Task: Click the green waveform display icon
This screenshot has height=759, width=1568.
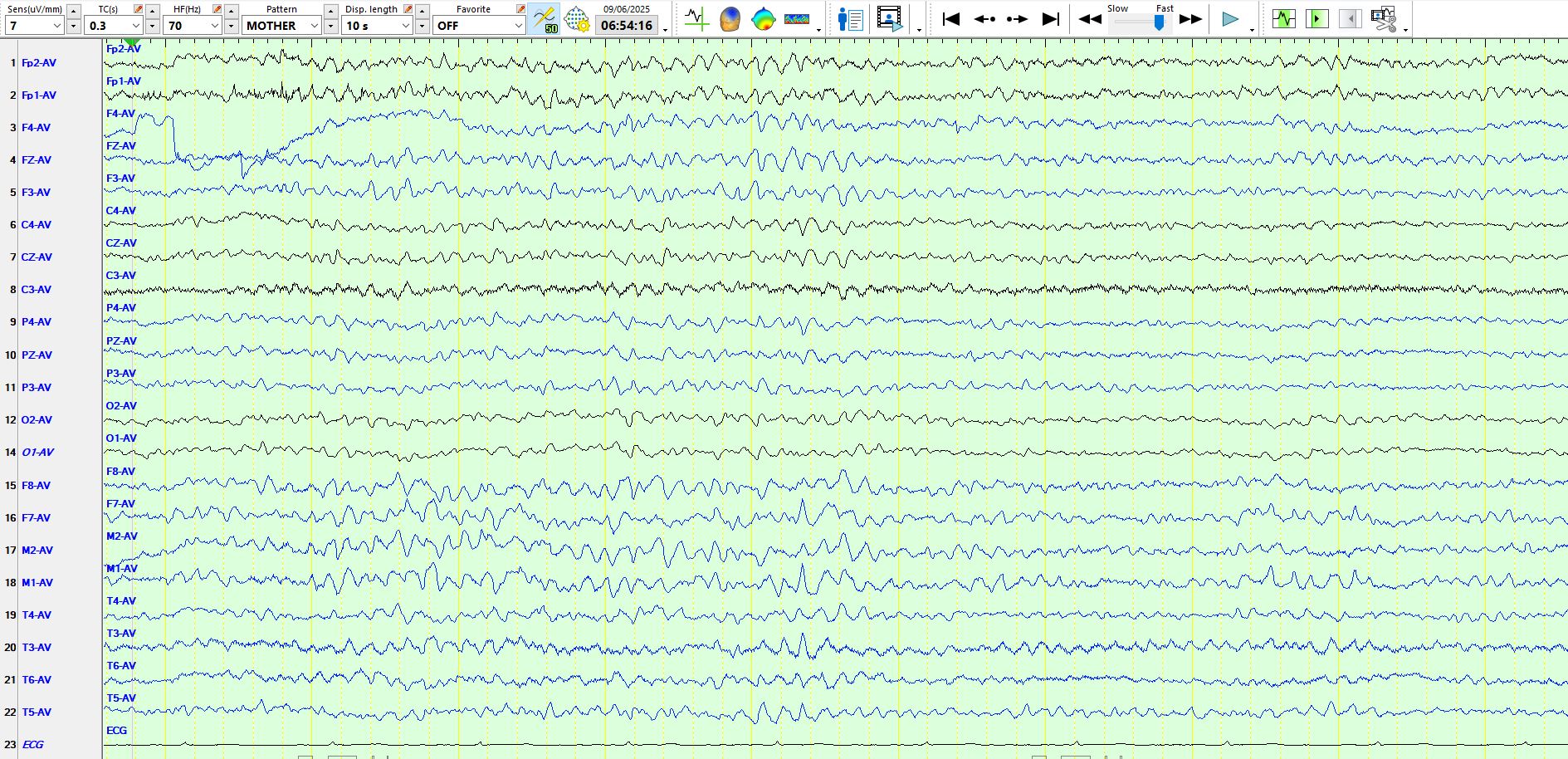Action: coord(1284,18)
